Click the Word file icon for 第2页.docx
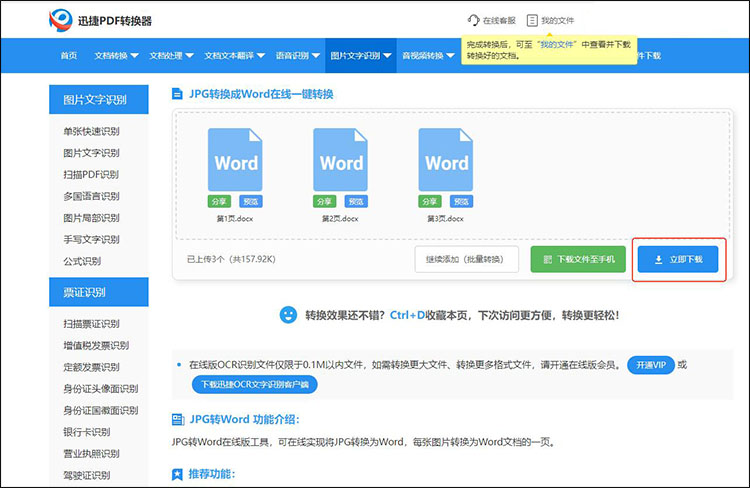 point(341,160)
